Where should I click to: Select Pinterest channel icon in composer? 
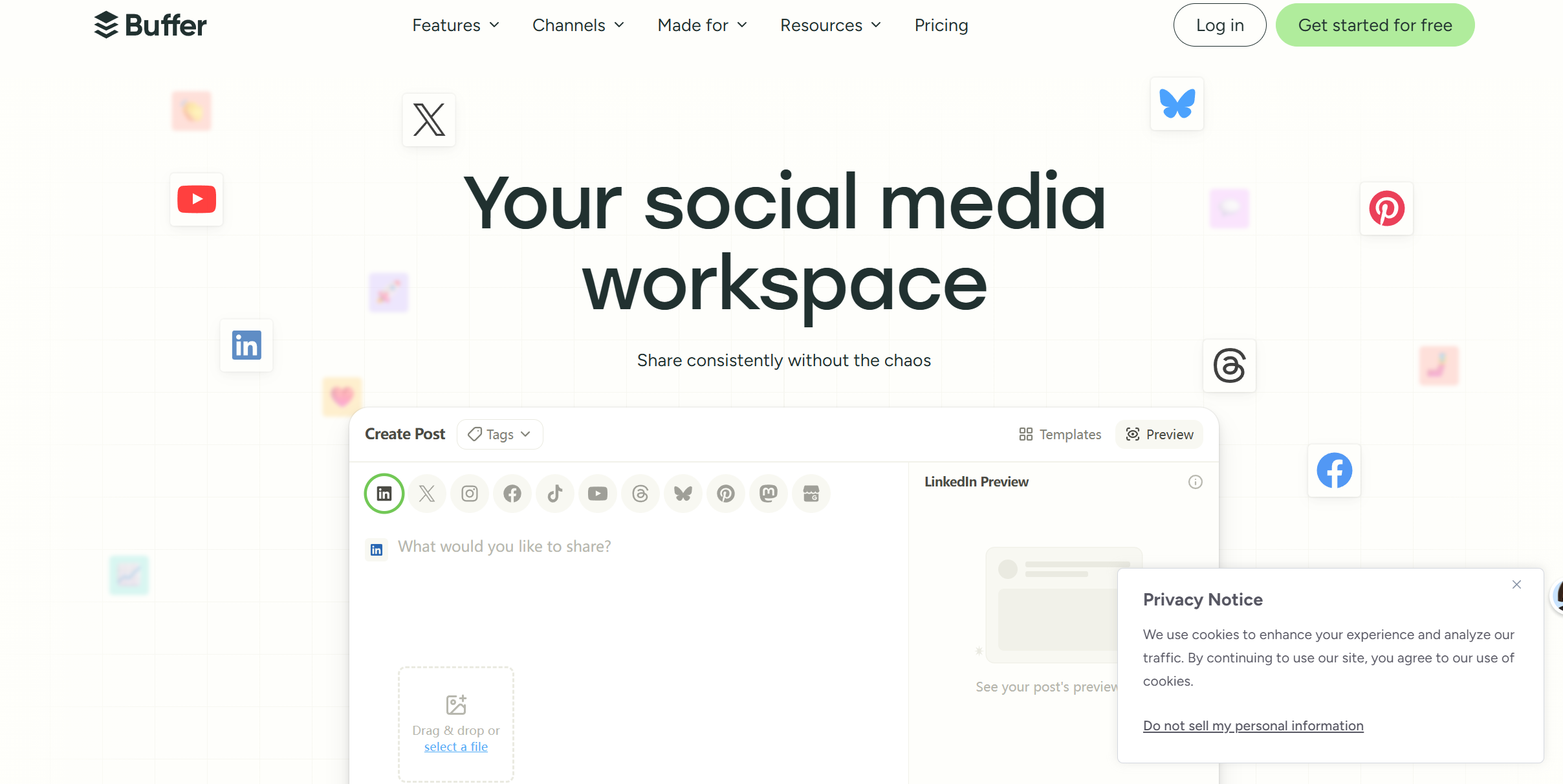[x=726, y=494]
